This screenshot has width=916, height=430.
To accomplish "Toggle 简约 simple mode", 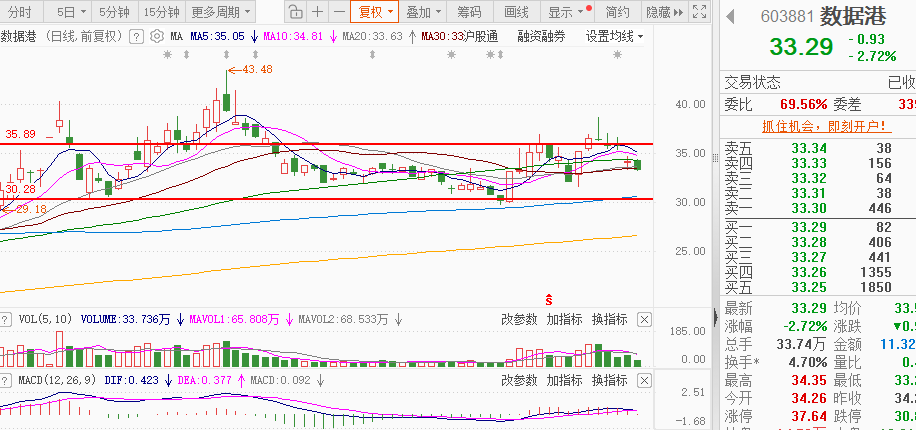I will (x=617, y=12).
